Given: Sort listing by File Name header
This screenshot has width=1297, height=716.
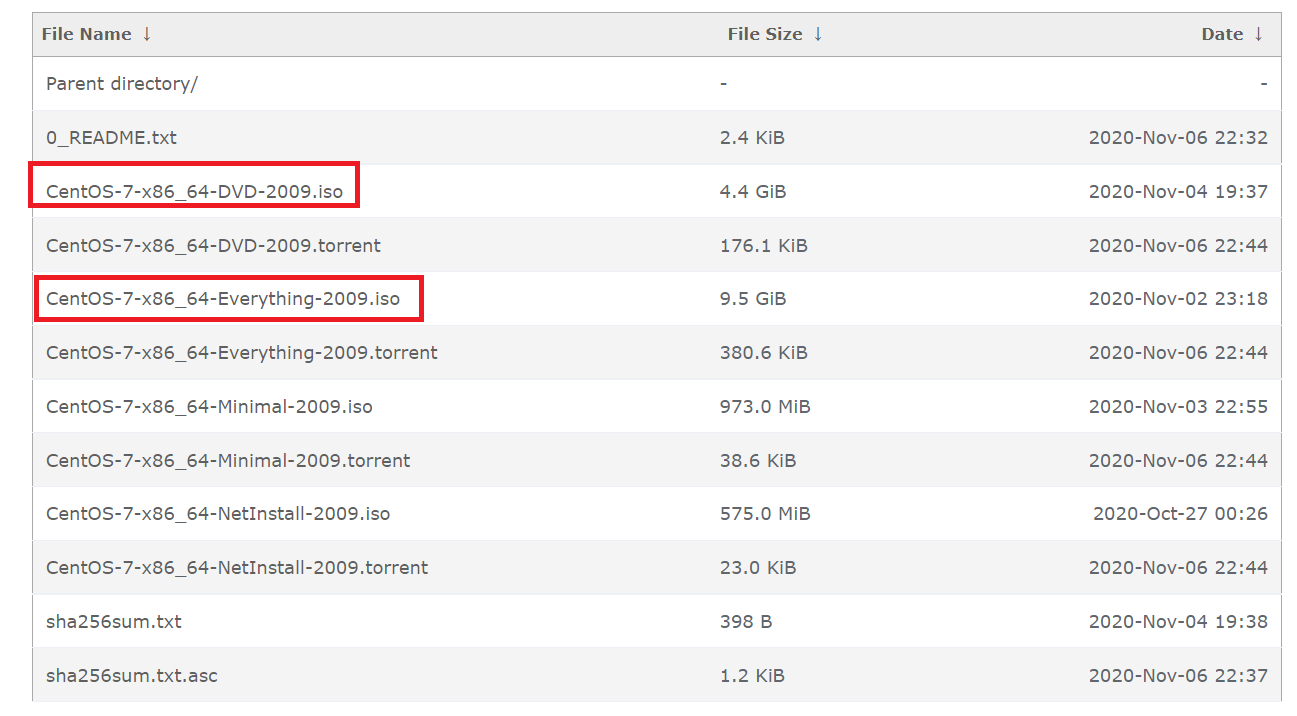Looking at the screenshot, I should coord(86,34).
